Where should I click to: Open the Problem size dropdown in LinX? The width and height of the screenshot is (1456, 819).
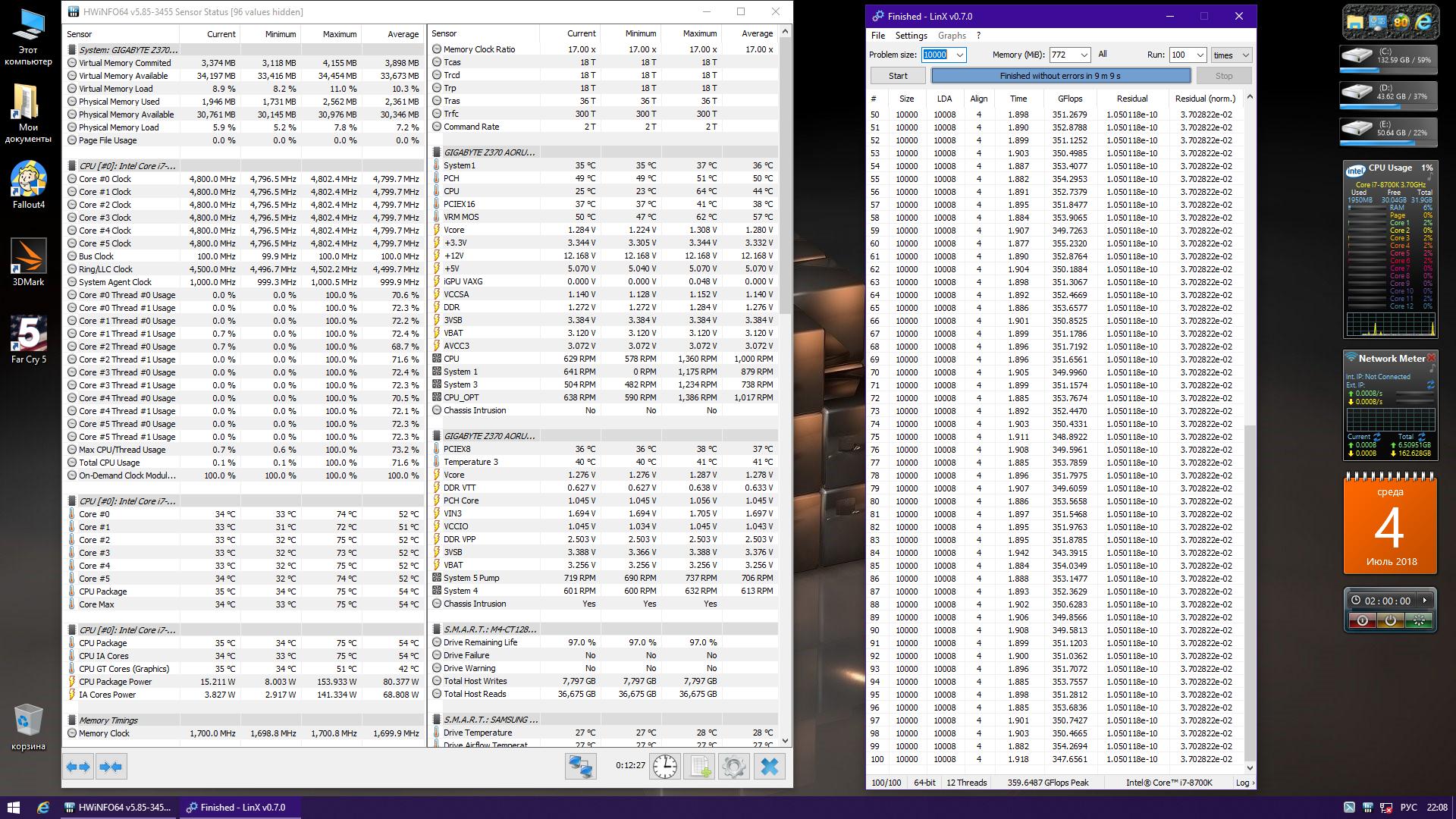click(960, 55)
